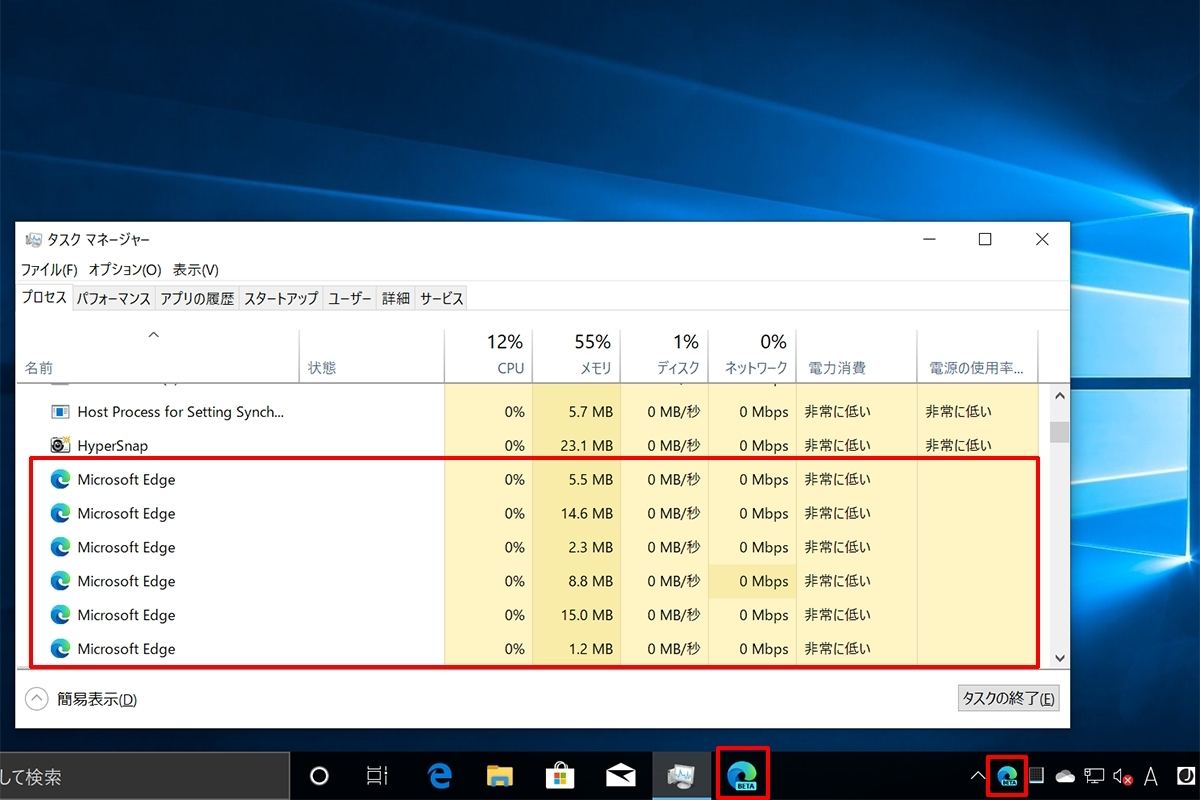Open Edge Beta from the taskbar
Image resolution: width=1200 pixels, height=800 pixels.
tap(742, 776)
